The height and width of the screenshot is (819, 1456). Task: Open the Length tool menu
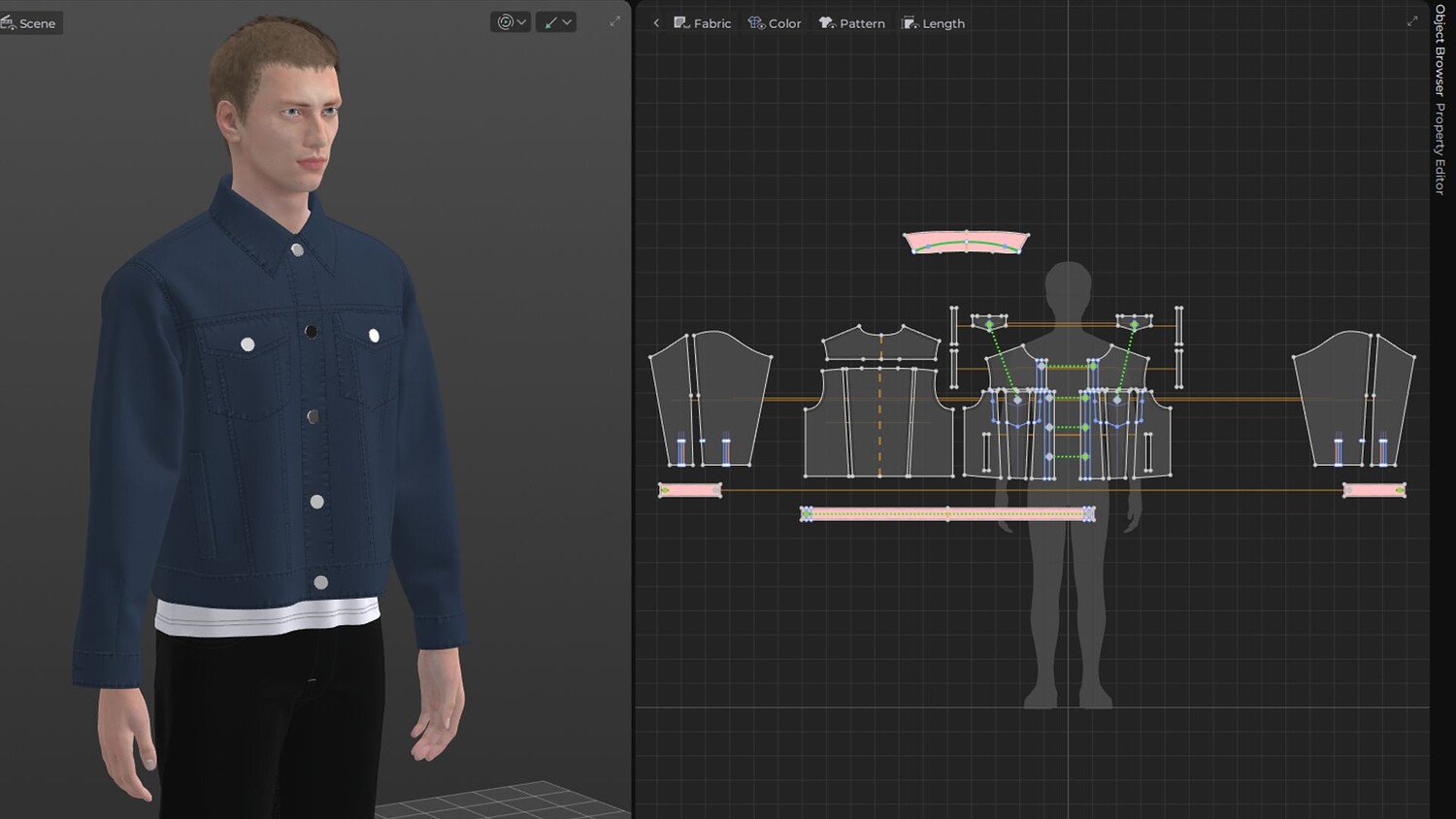933,23
